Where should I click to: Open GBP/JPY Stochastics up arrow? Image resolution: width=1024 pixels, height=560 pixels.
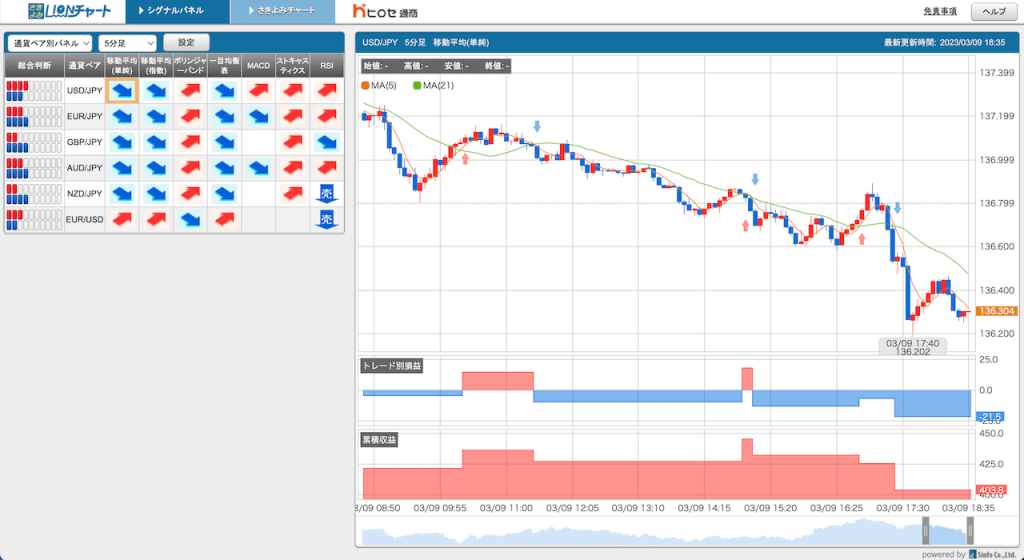[x=293, y=142]
